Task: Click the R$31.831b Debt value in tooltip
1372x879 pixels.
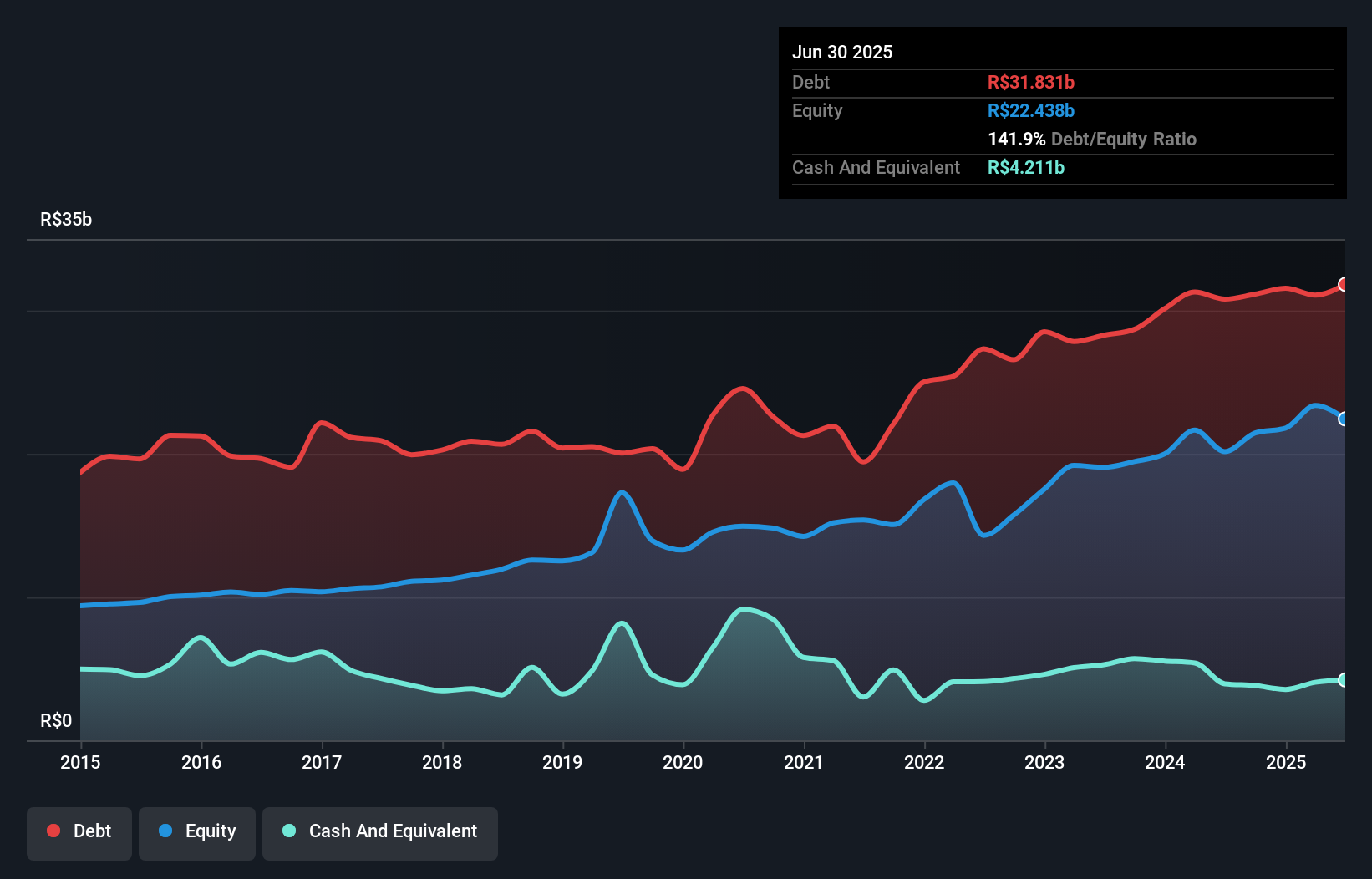Action: (x=1030, y=82)
